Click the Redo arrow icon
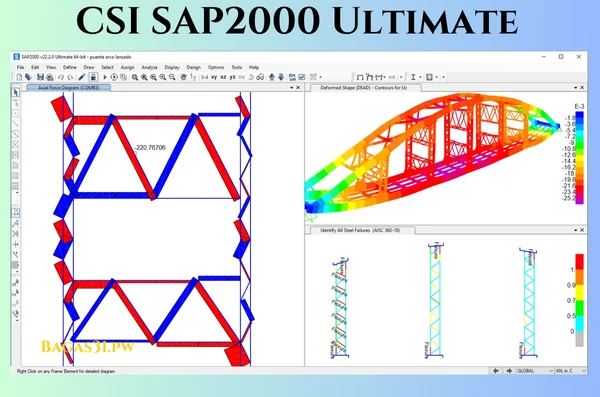The width and height of the screenshot is (600, 397). click(x=70, y=77)
